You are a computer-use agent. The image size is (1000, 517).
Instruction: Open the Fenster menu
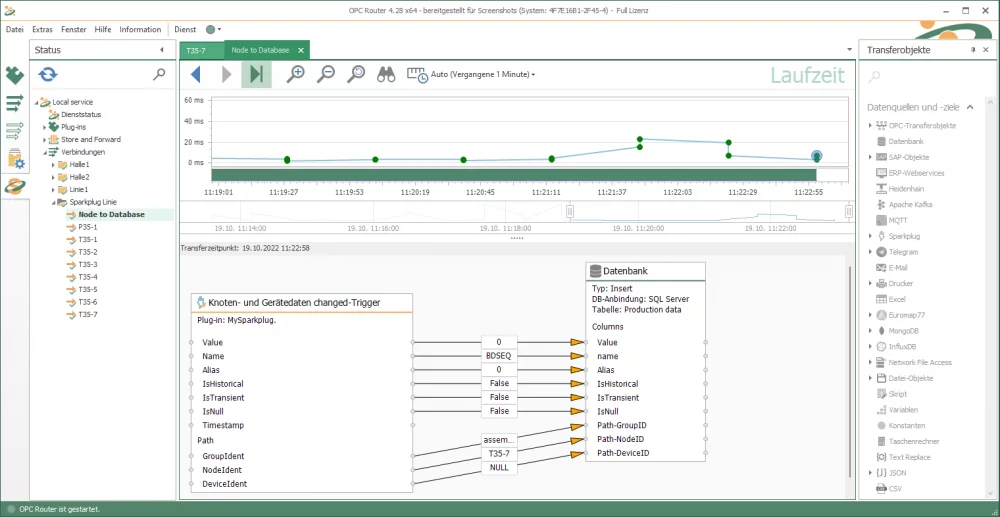[x=74, y=29]
